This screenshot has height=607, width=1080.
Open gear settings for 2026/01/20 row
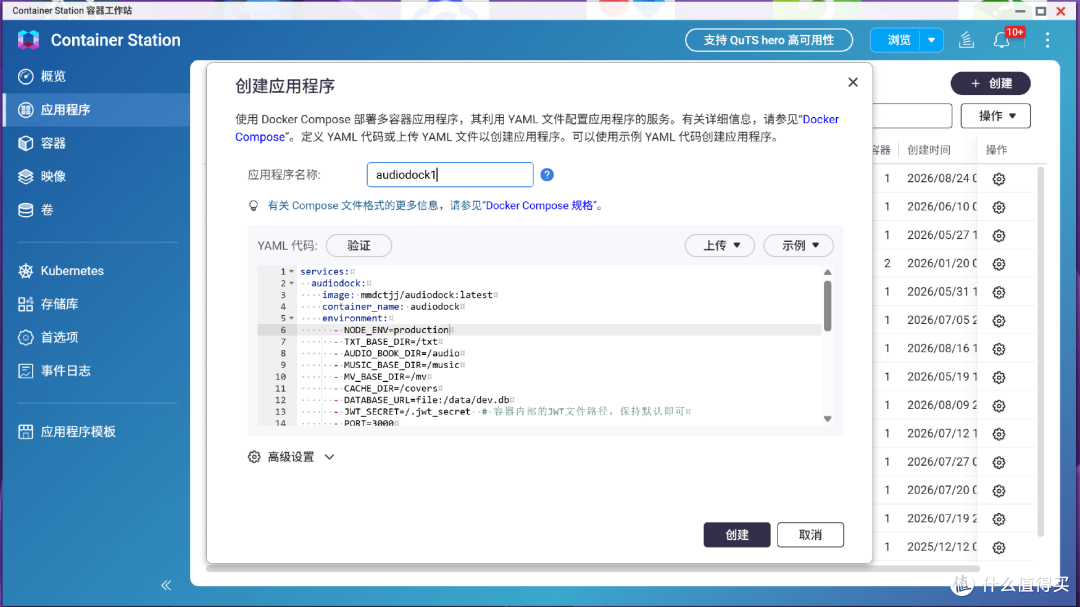coord(999,264)
